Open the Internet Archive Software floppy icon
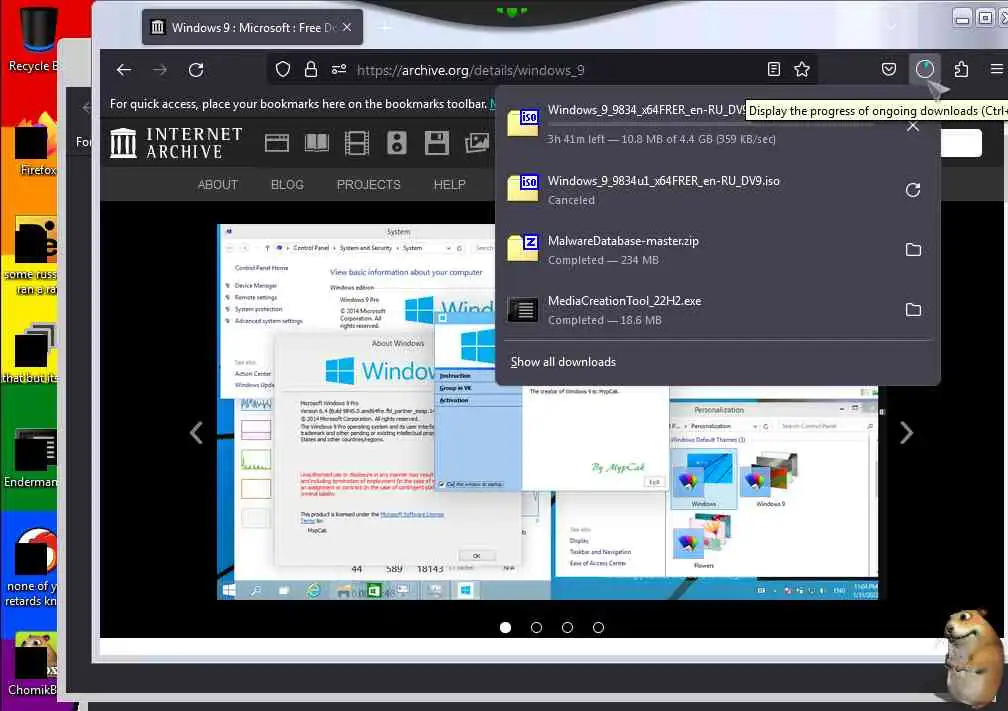 436,143
